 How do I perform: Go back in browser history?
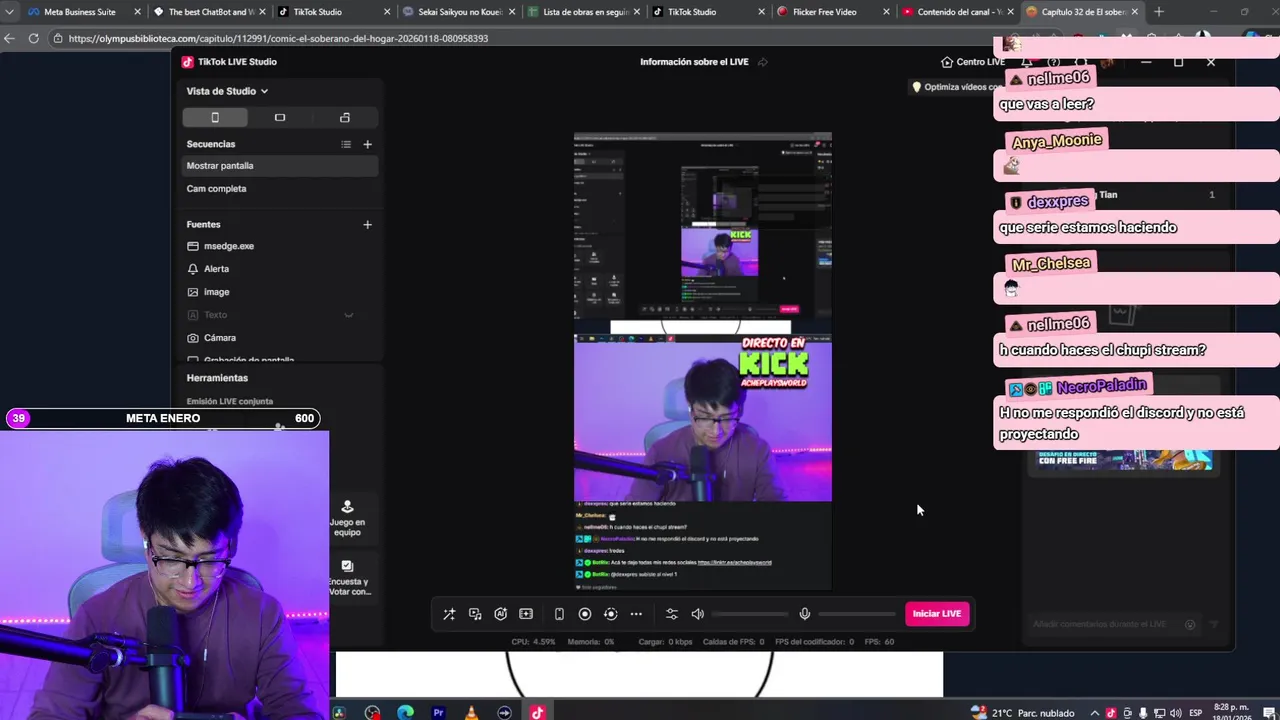(x=9, y=38)
